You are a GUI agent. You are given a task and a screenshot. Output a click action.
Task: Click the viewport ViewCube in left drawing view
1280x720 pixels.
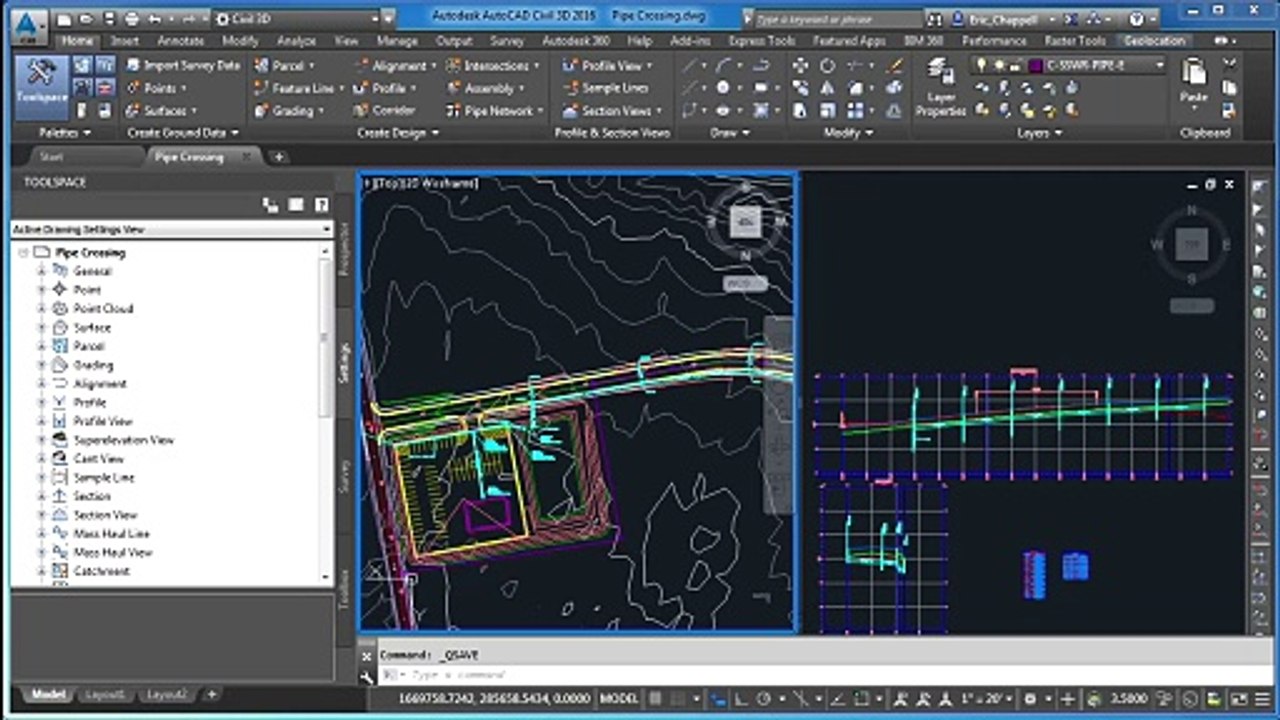[745, 221]
